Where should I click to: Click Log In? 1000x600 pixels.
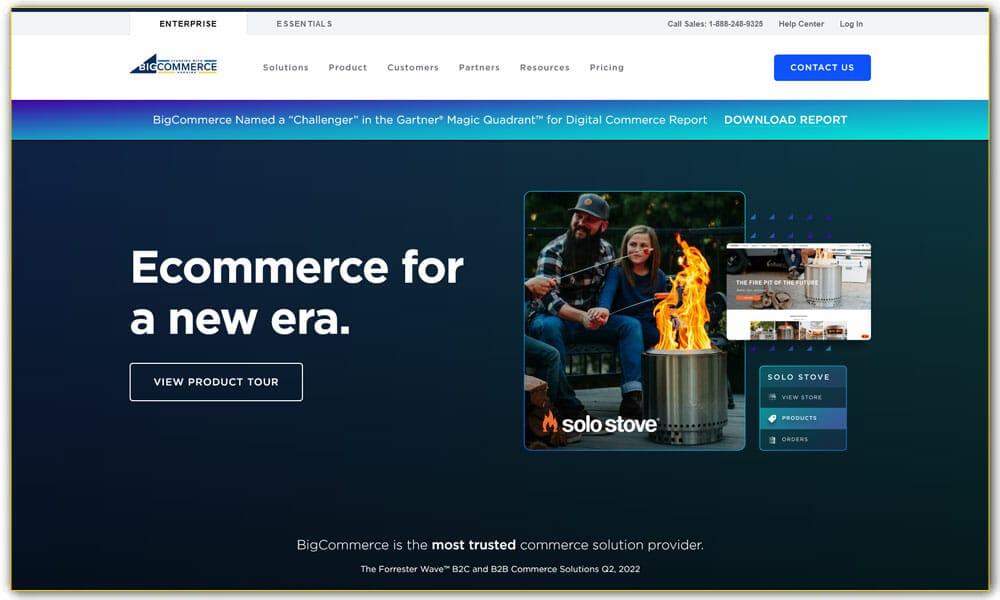coord(851,23)
